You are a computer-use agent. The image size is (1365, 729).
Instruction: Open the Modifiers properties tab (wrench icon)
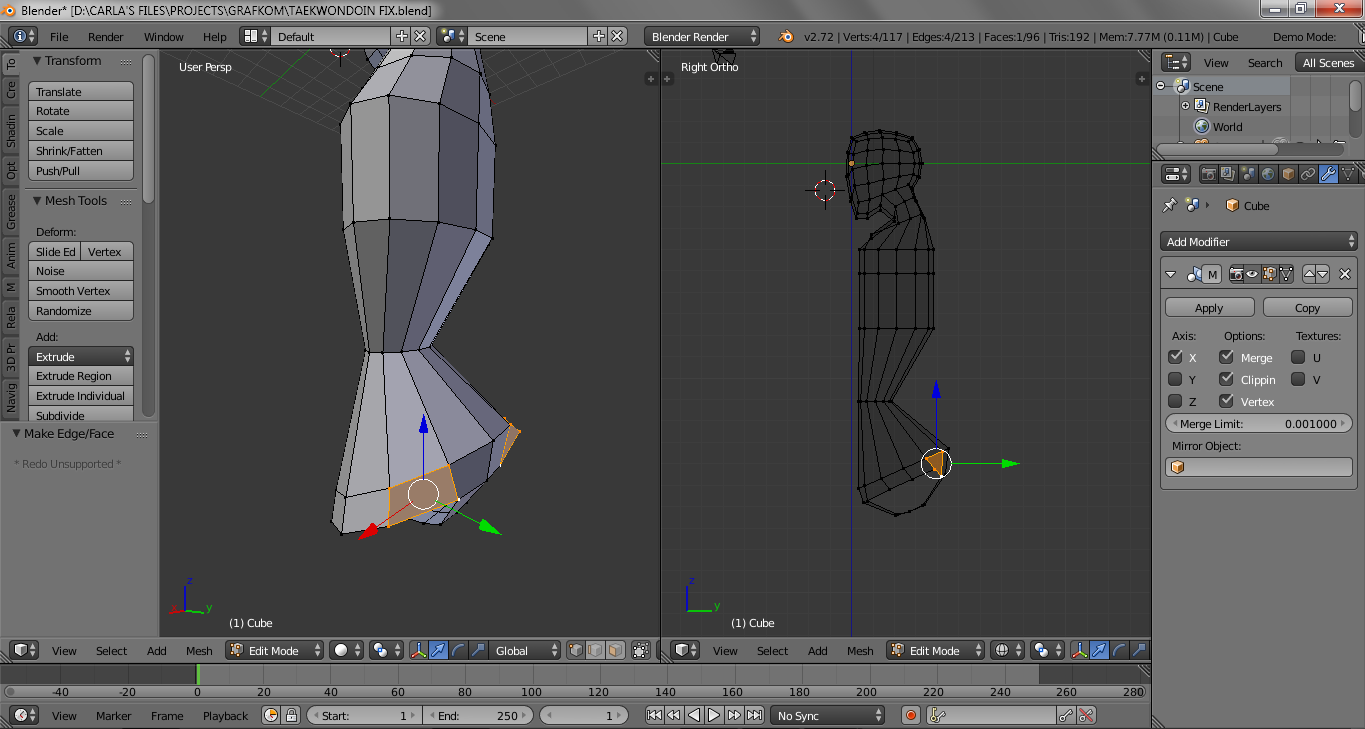(x=1328, y=174)
